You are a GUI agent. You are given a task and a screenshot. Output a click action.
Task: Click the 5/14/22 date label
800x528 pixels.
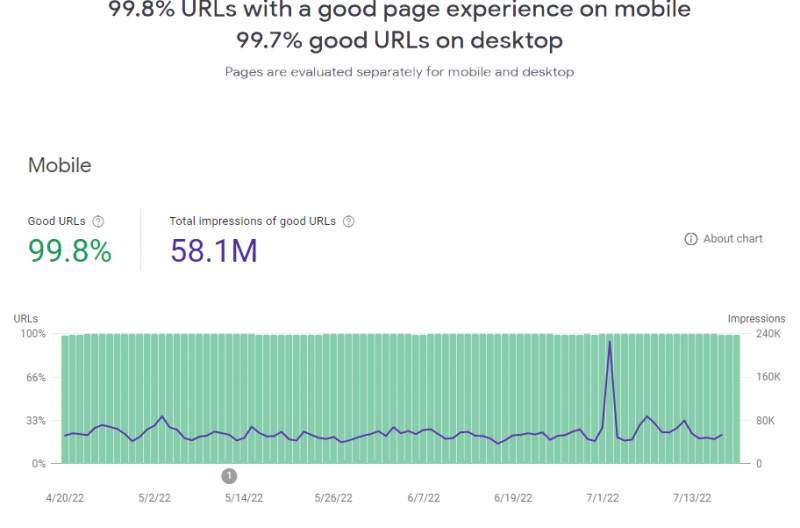244,497
